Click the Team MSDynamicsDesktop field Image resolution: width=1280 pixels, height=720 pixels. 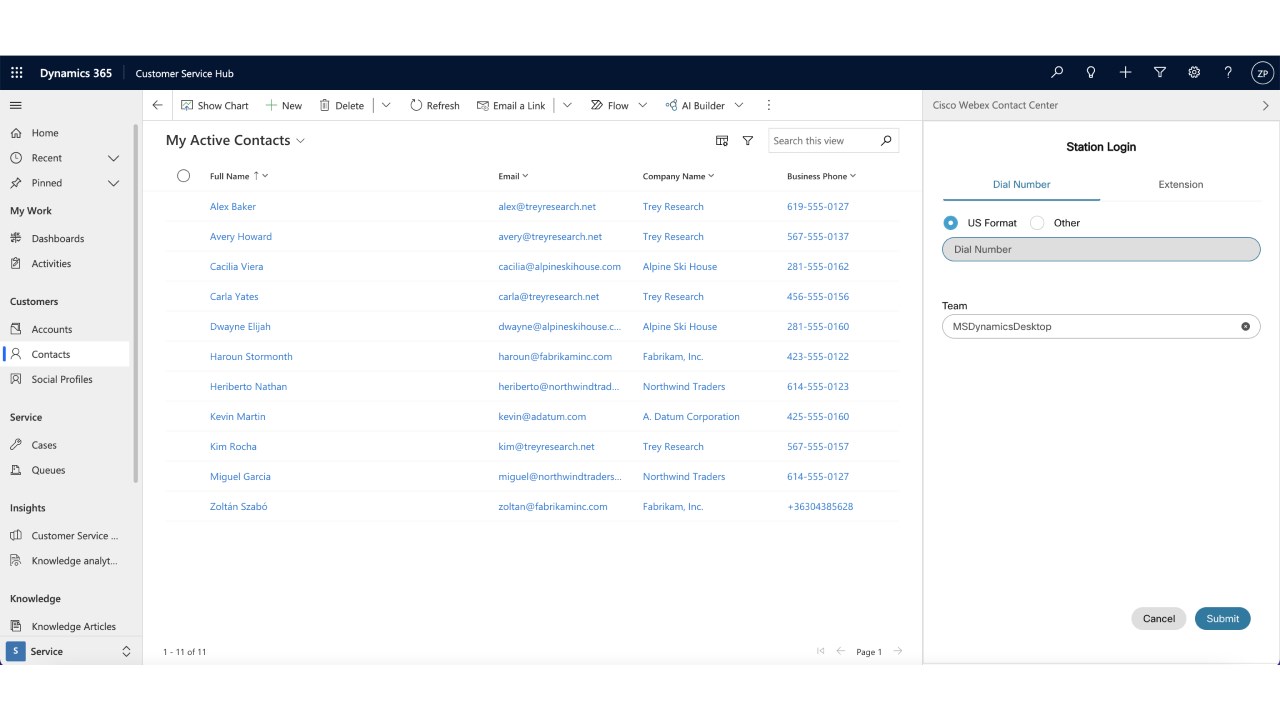[1101, 326]
